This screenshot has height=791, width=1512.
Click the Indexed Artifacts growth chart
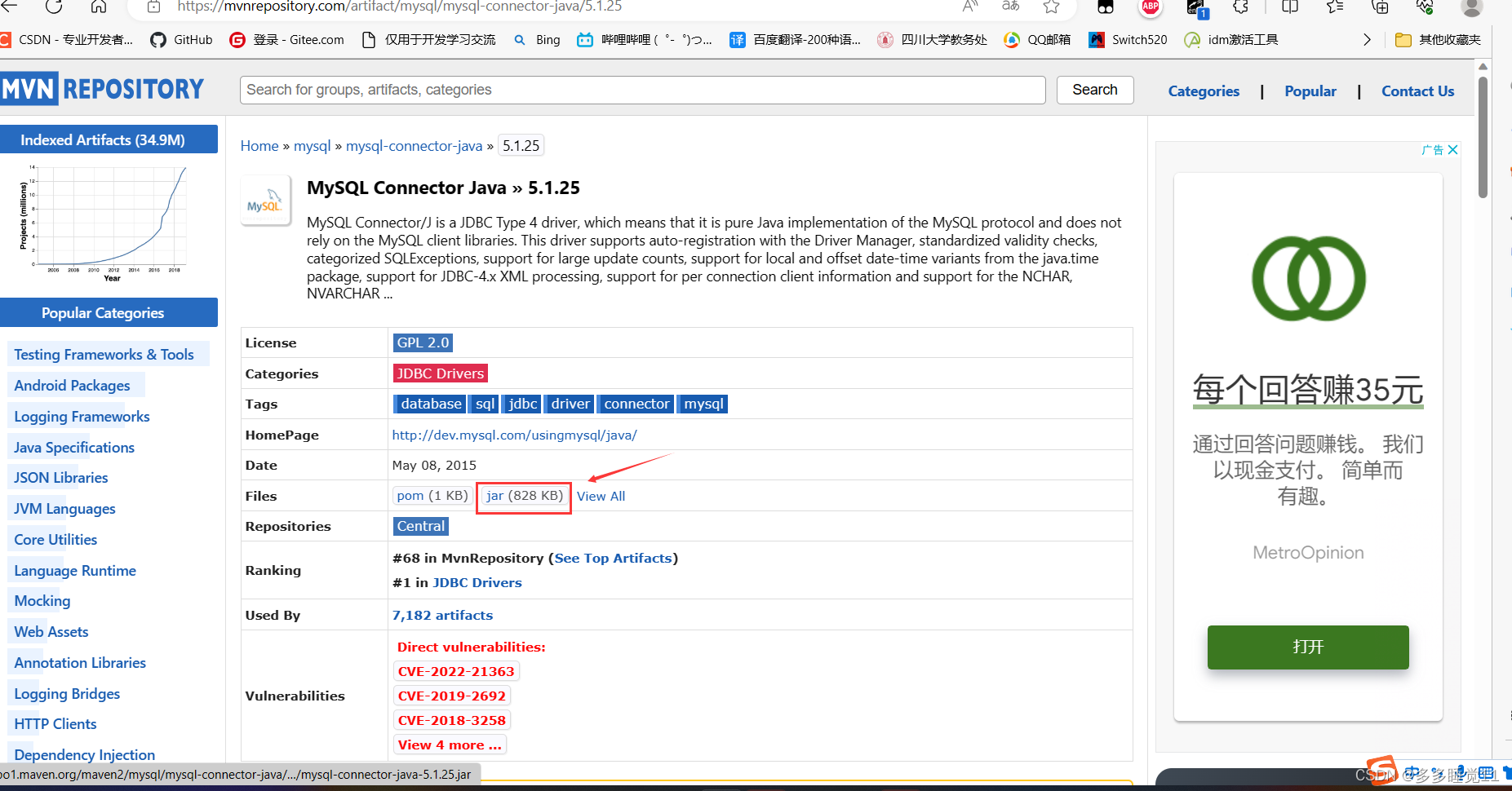pyautogui.click(x=104, y=223)
